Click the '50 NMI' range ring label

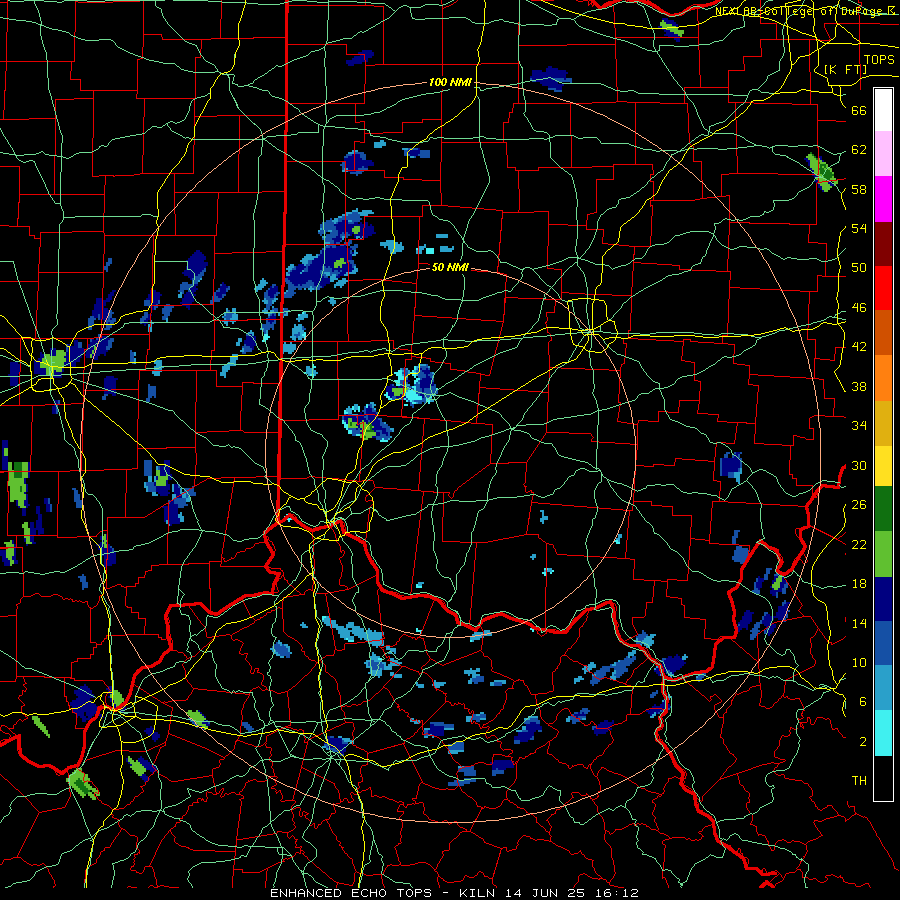(x=450, y=267)
